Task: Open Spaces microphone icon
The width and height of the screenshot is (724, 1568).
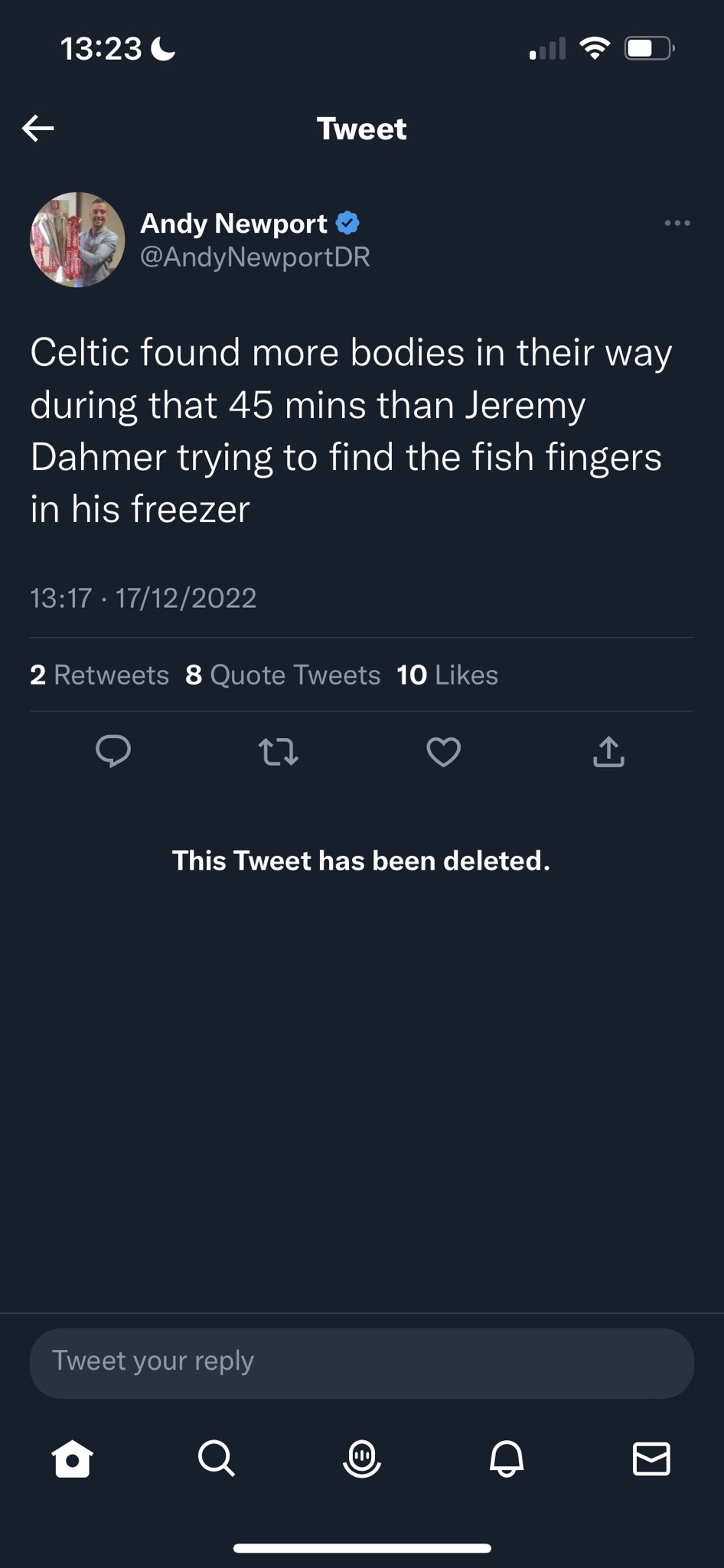Action: point(362,1459)
